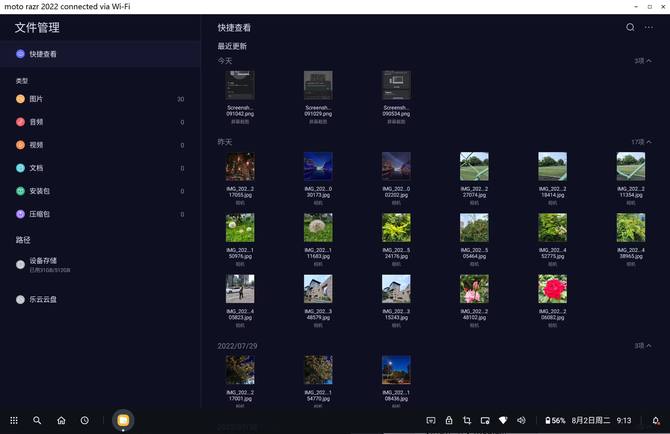The width and height of the screenshot is (670, 434).
Task: Open the app drawer grid icon in taskbar
Action: pos(14,421)
